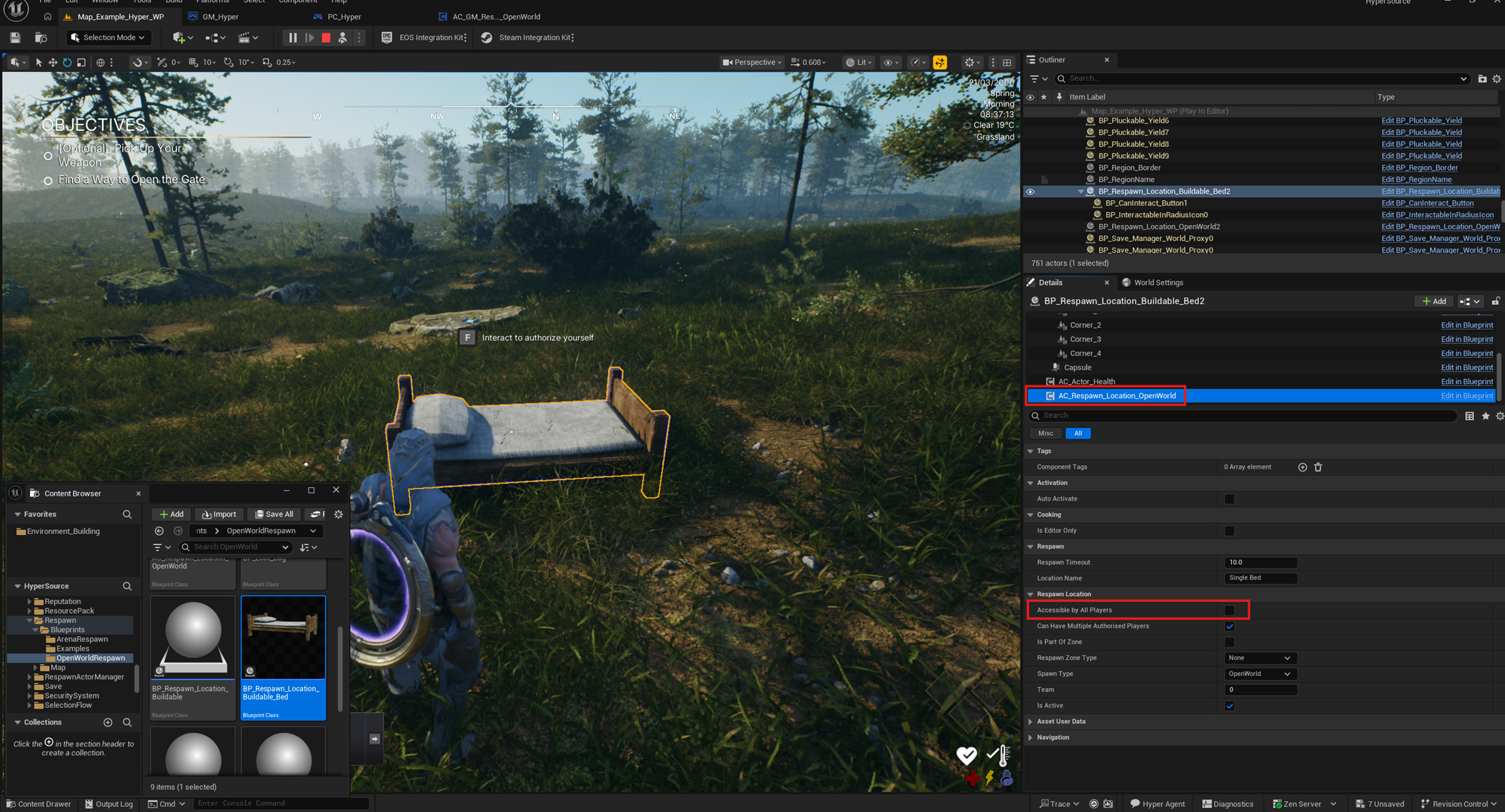Collapse the BP_Respawn_Location_Buildable_Bed2 tree row
This screenshot has width=1505, height=812.
(x=1080, y=192)
